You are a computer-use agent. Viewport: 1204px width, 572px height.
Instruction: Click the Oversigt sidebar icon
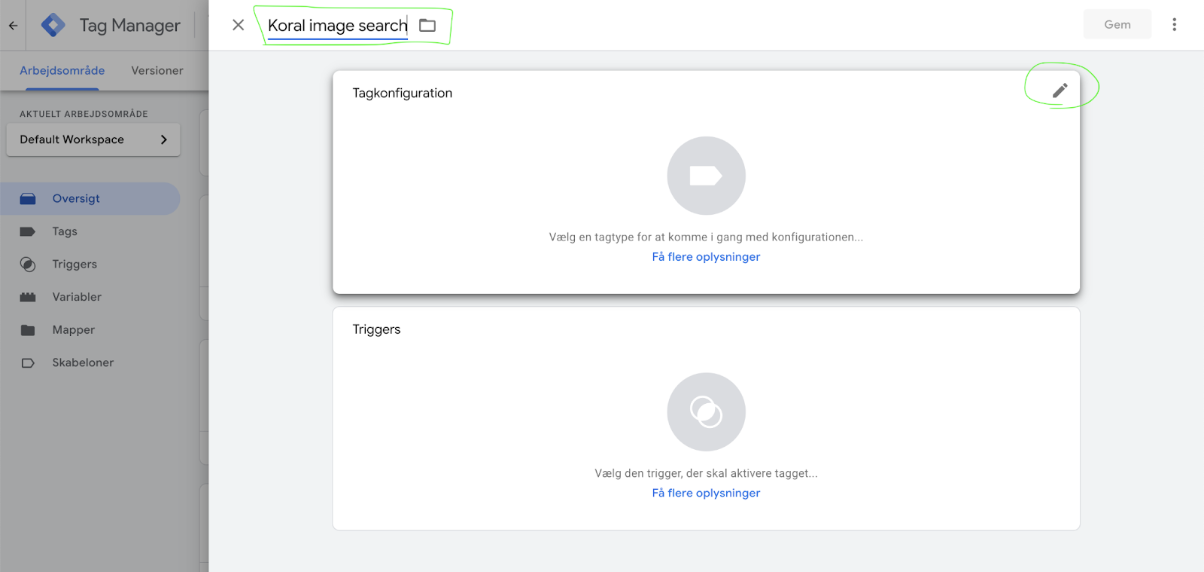(x=28, y=198)
